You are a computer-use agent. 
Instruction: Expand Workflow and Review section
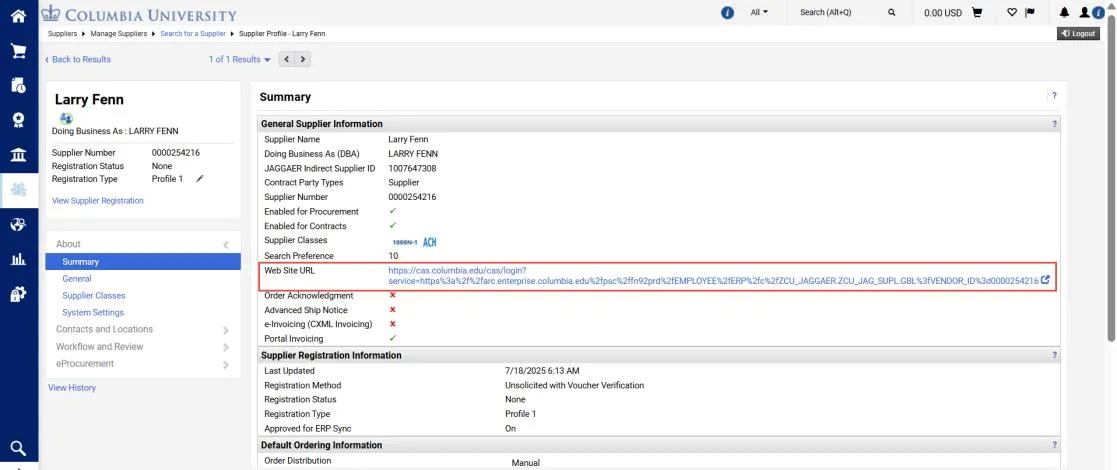pos(142,347)
